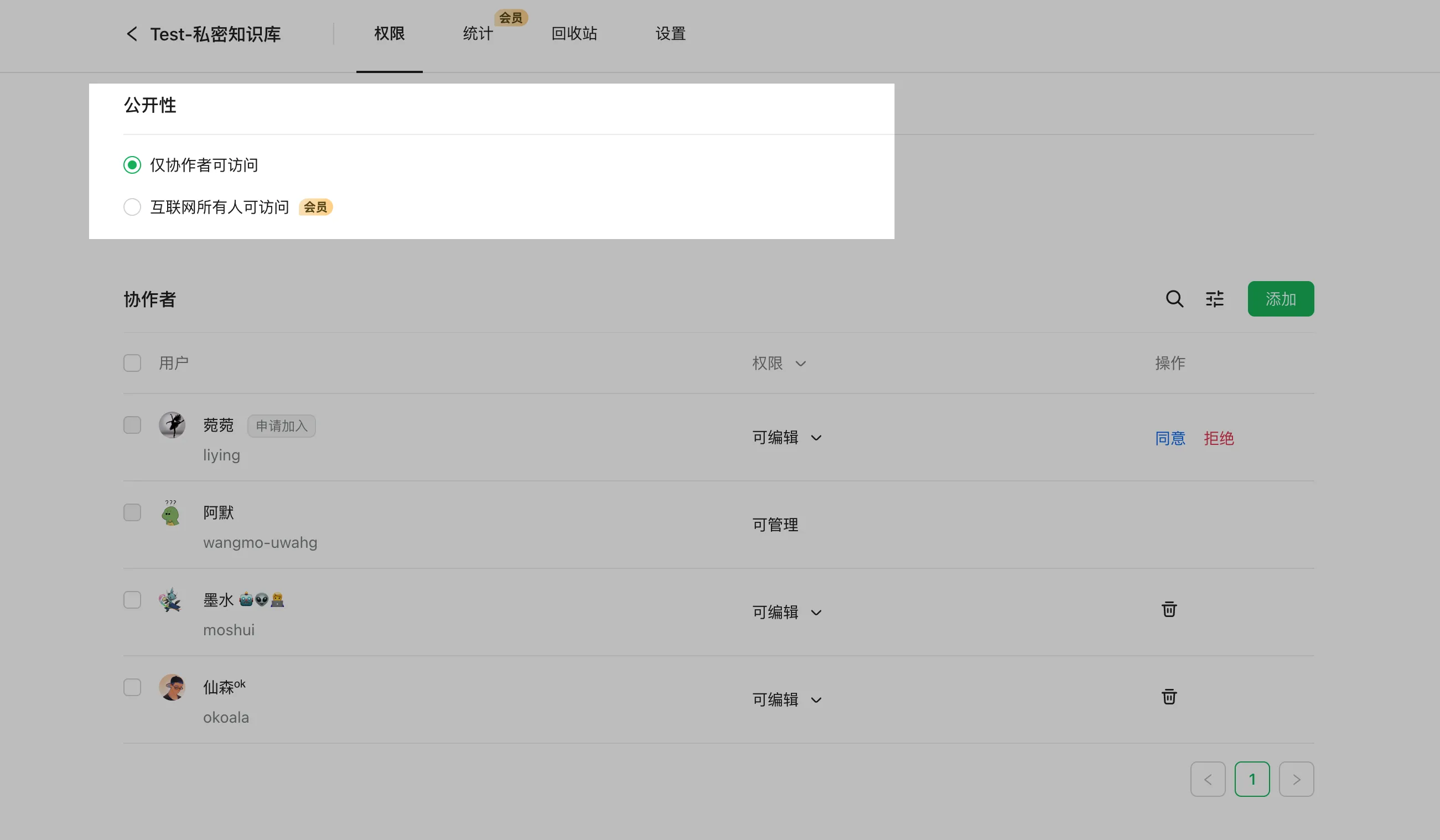Open 墨水's 可编辑 permission dropdown
Viewport: 1440px width, 840px height.
click(x=786, y=613)
